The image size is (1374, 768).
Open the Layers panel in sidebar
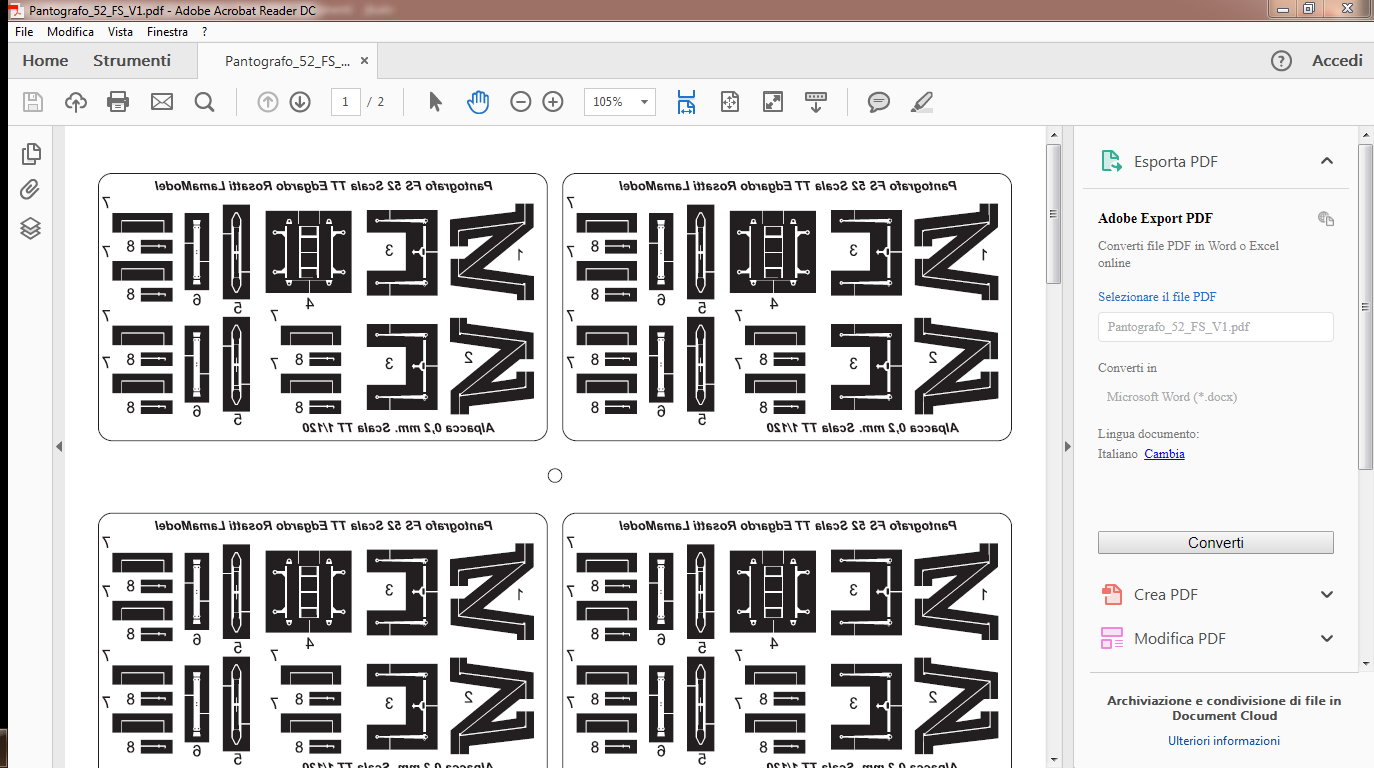coord(31,228)
